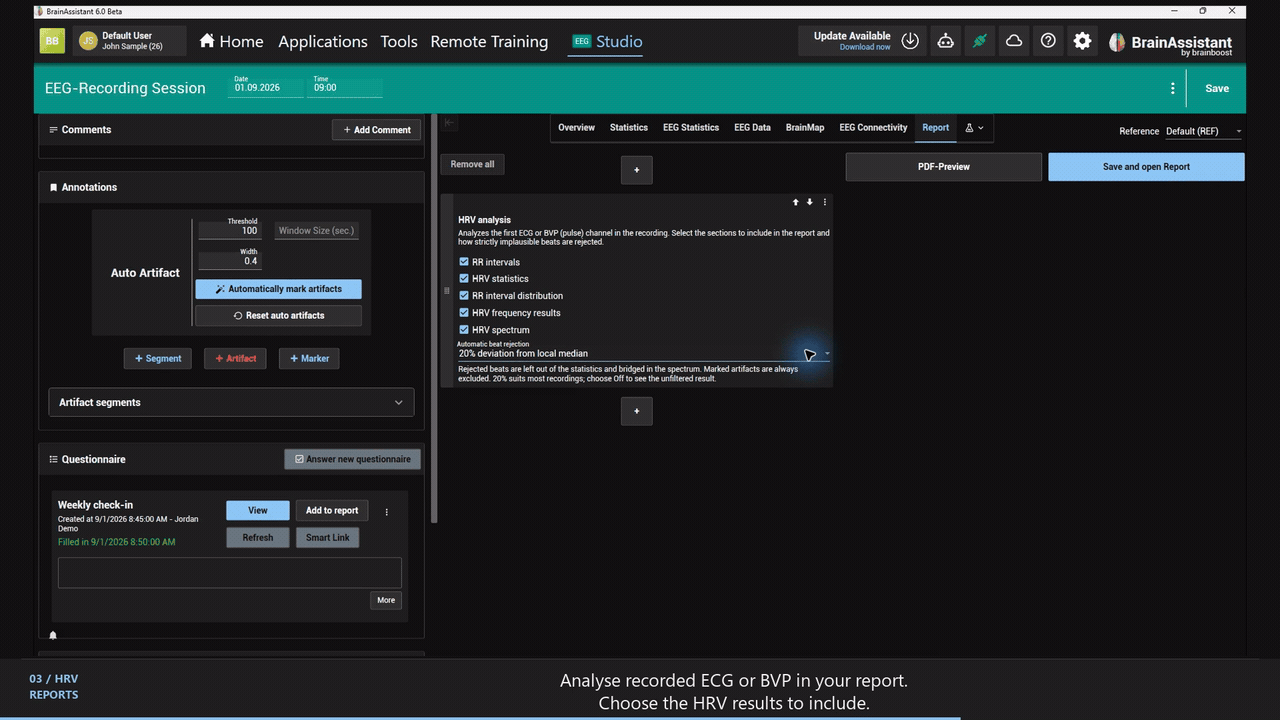Open Reference Default (REF) dropdown
1280x720 pixels.
pyautogui.click(x=1204, y=131)
